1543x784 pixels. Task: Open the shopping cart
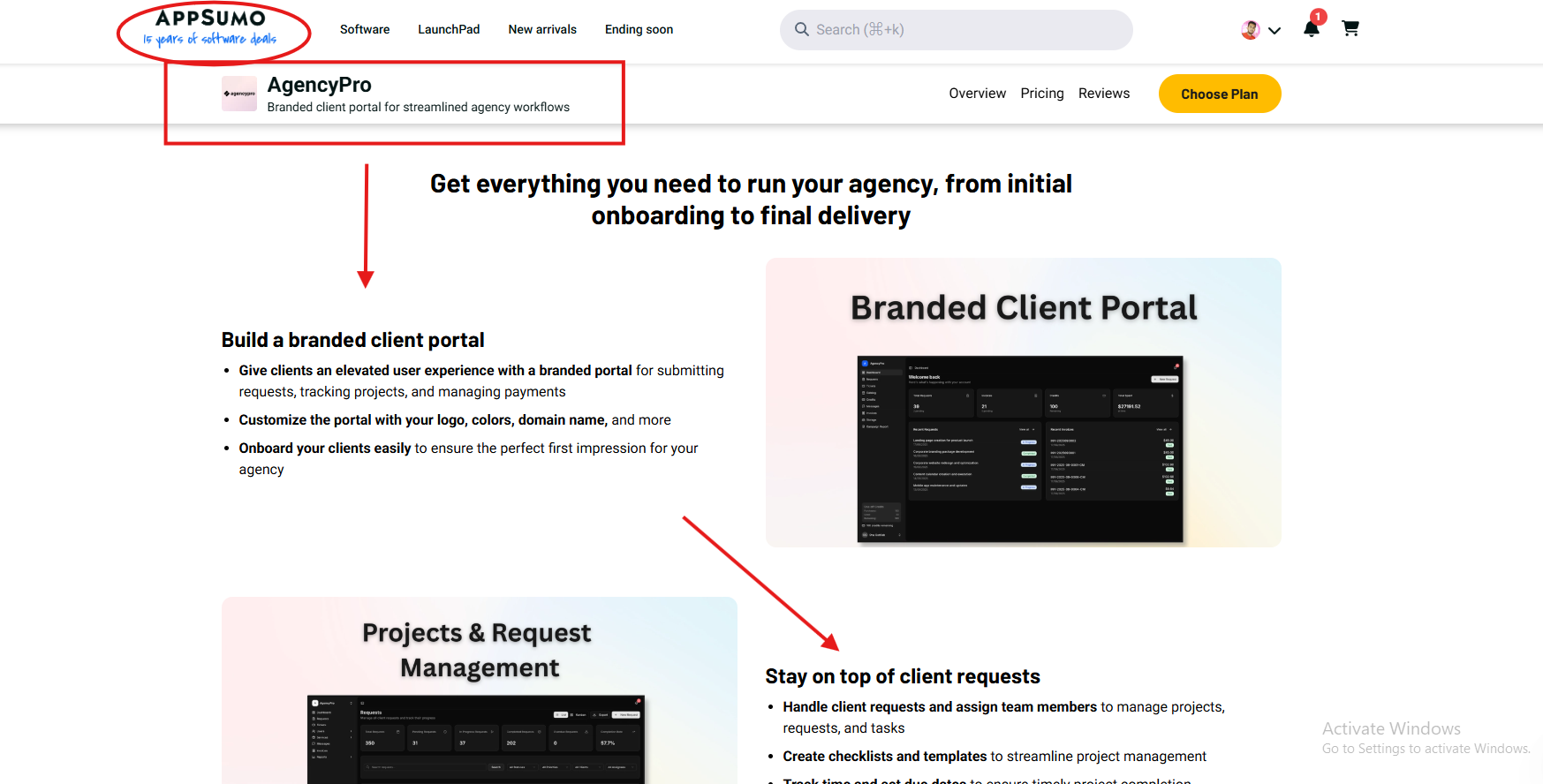click(x=1350, y=28)
